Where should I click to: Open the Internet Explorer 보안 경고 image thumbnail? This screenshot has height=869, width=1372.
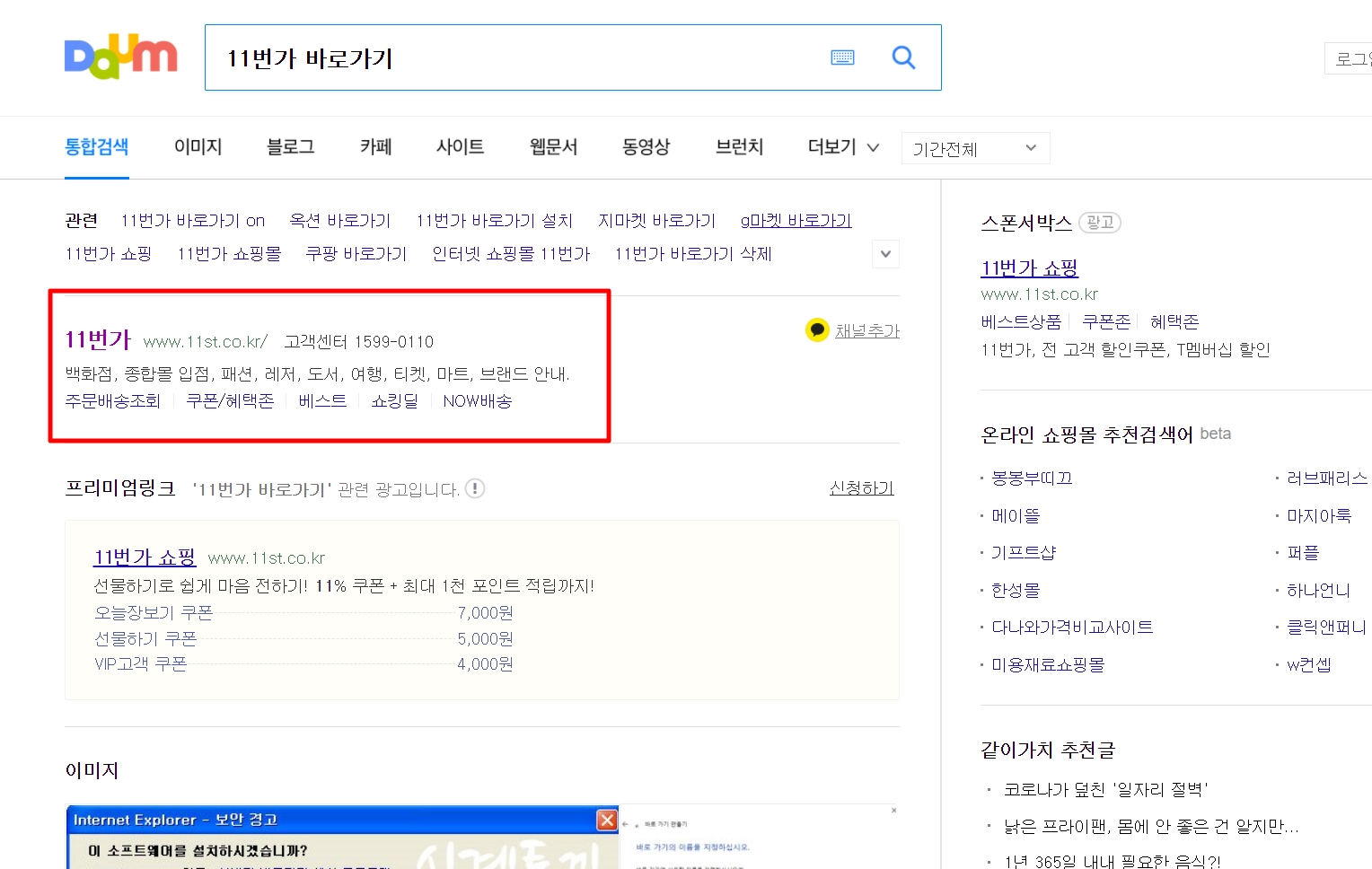pos(343,837)
